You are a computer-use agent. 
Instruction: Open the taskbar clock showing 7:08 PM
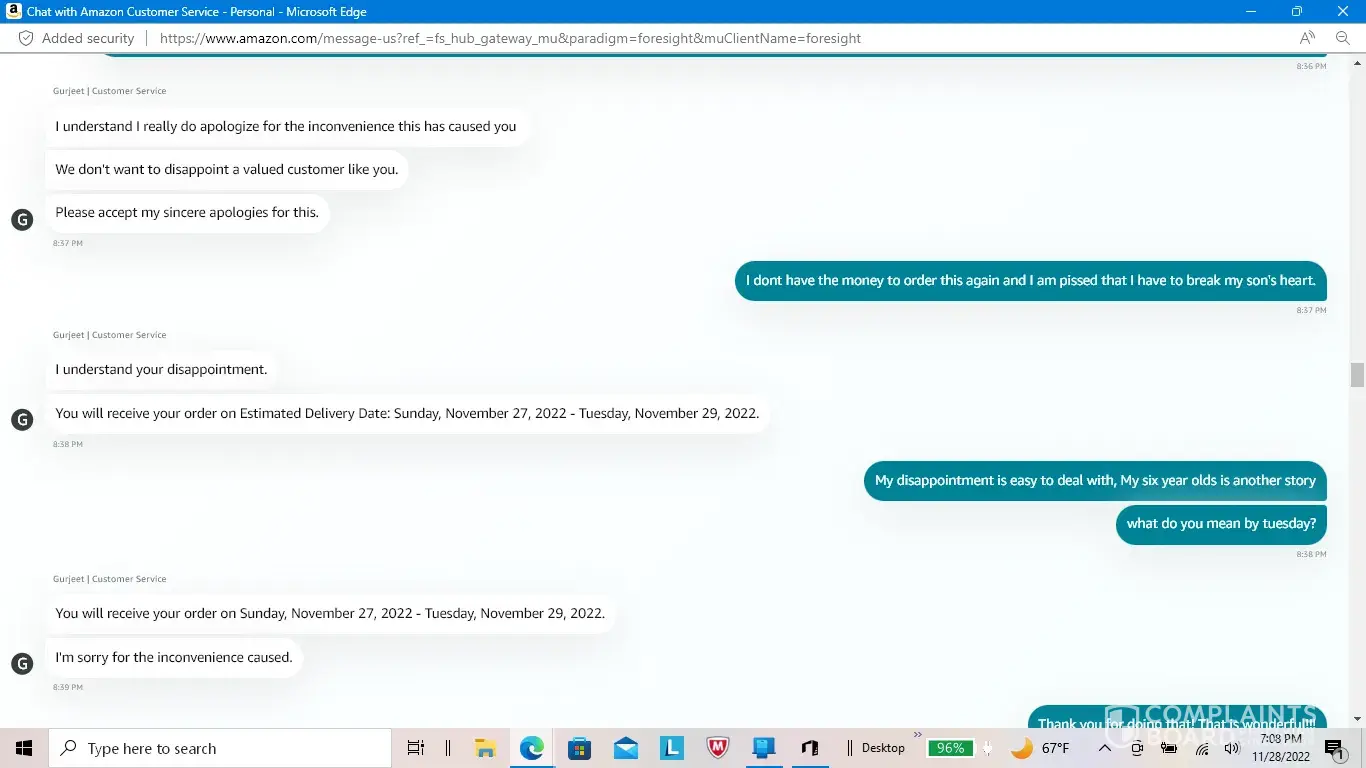tap(1281, 748)
